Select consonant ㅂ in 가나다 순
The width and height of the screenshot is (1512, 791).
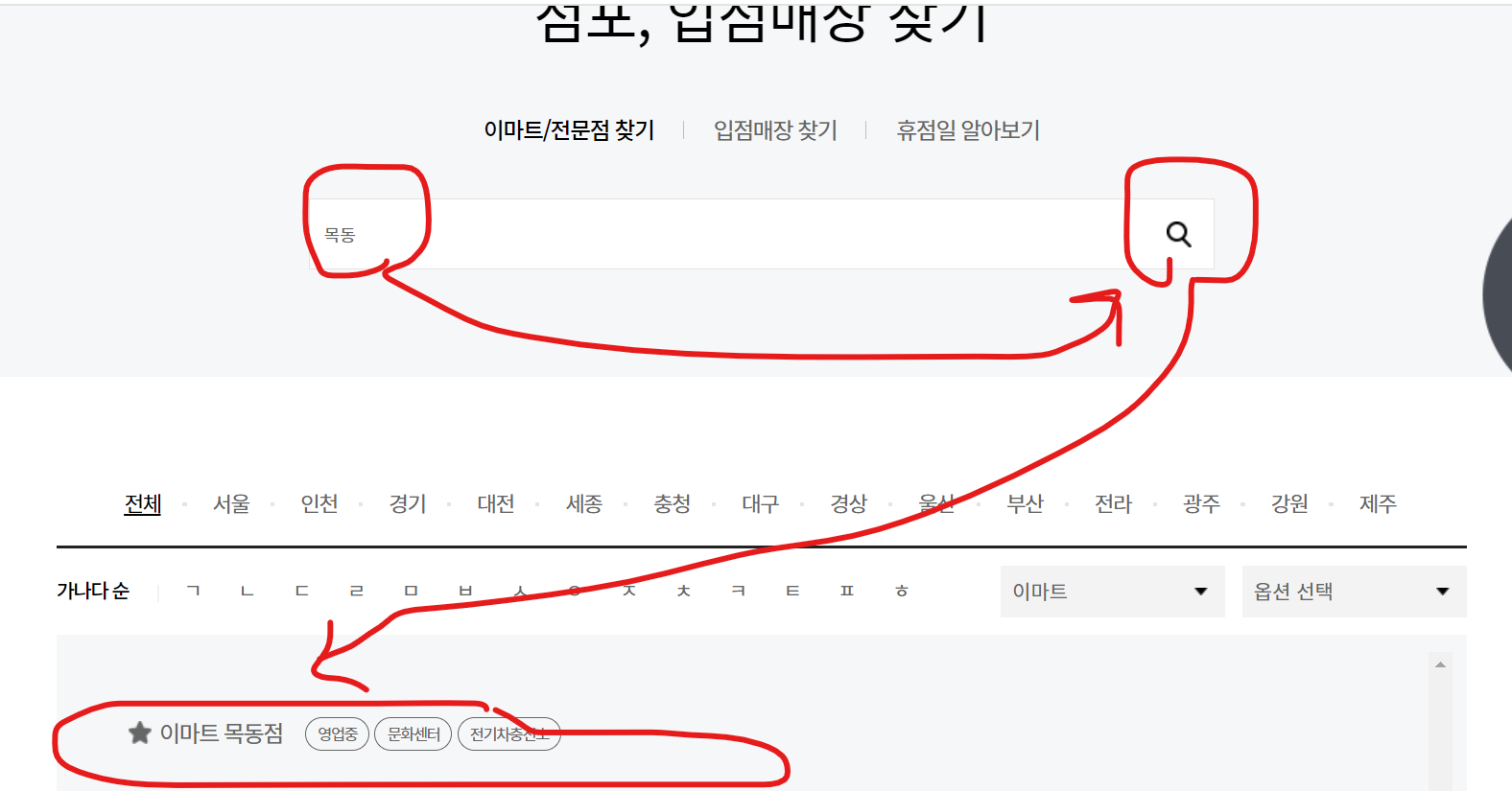(466, 591)
